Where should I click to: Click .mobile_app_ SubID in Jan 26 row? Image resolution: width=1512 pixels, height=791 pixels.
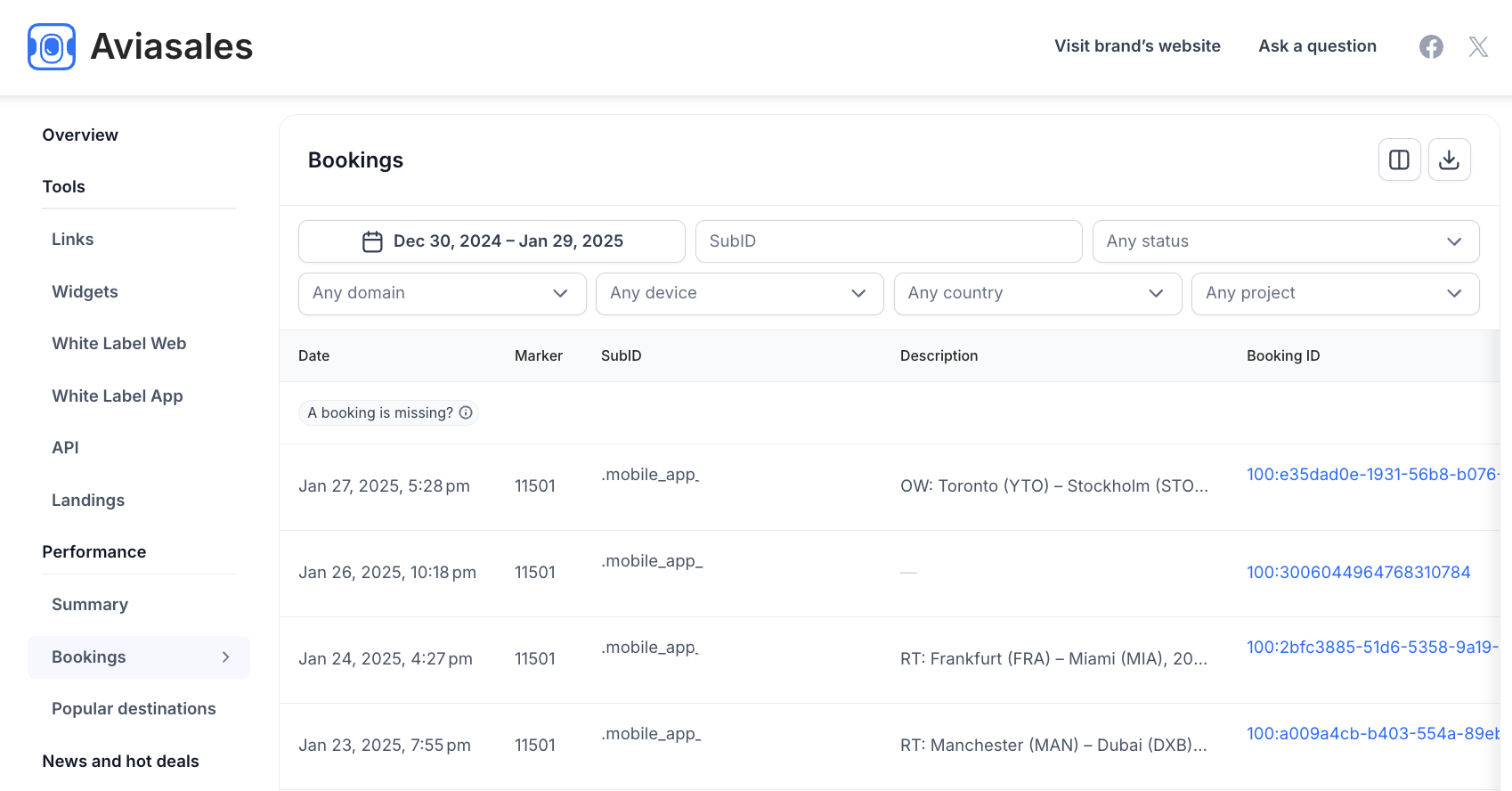652,561
